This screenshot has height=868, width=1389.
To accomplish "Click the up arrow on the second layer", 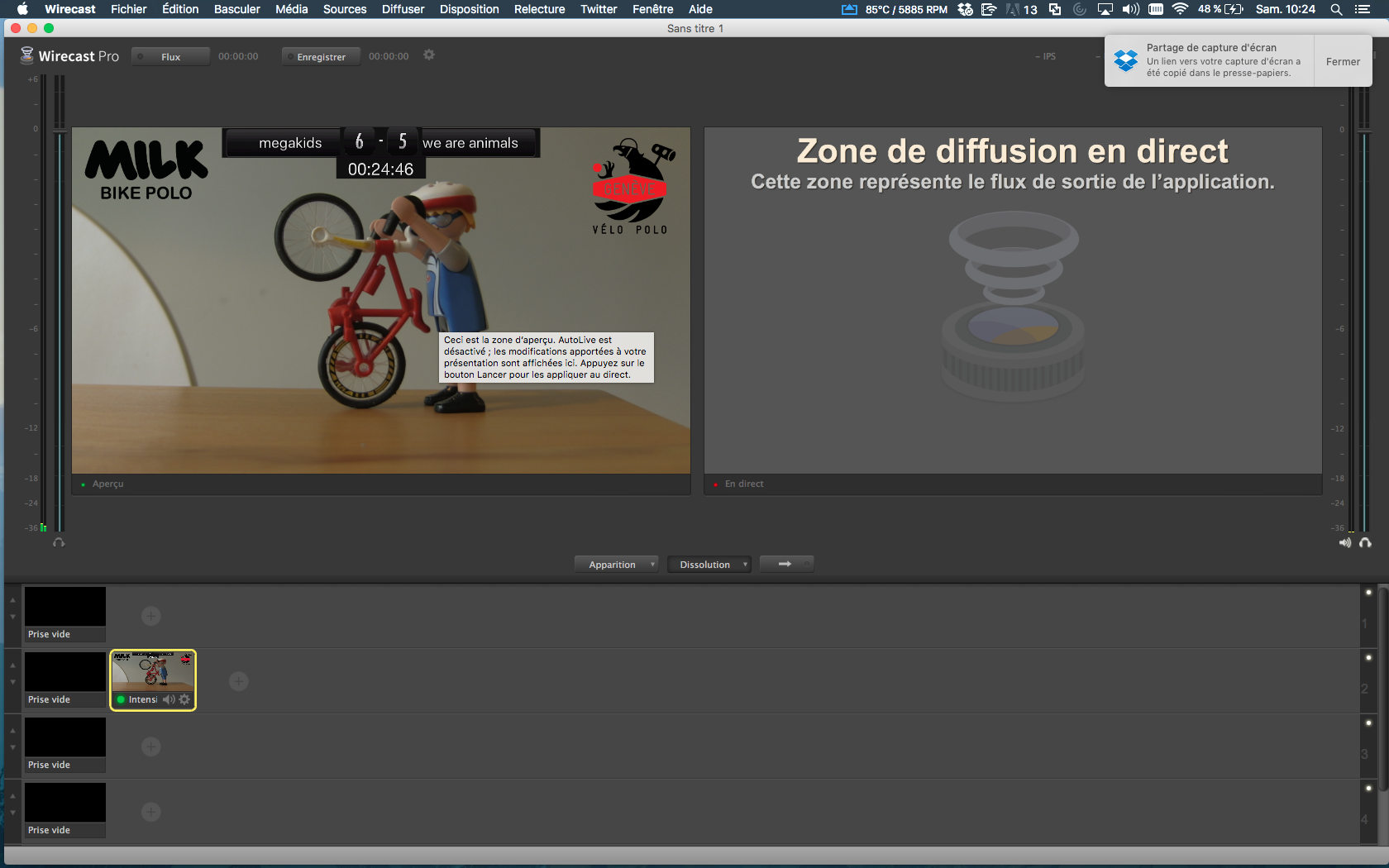I will tap(12, 665).
